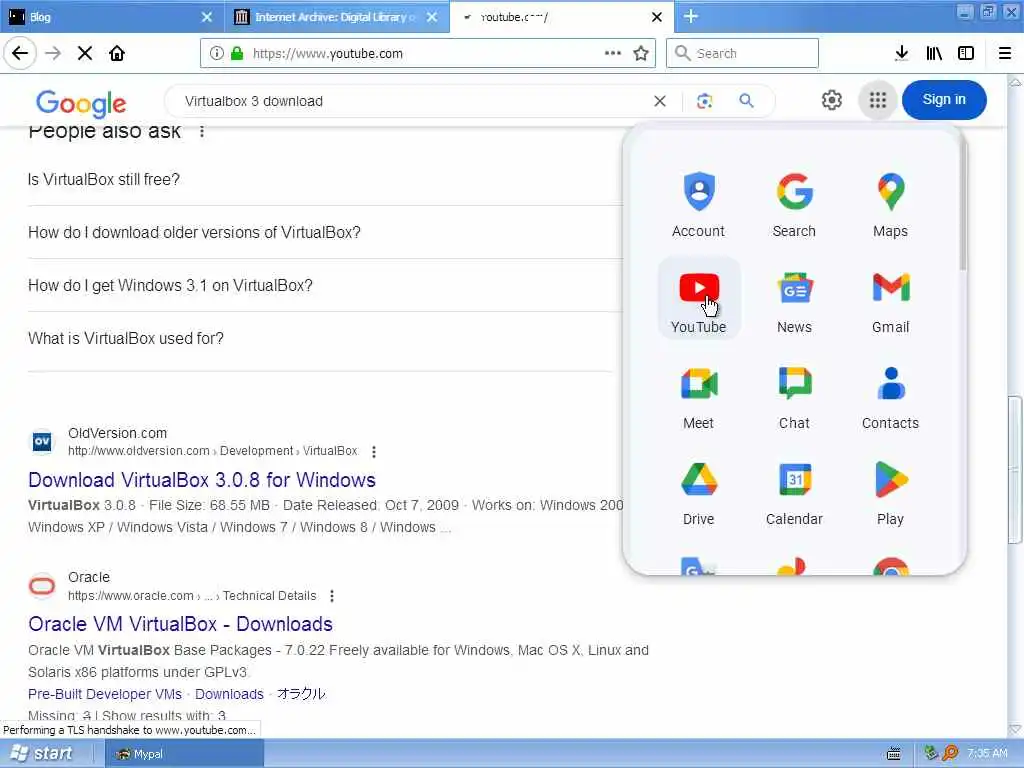
Task: Expand 'Is VirtualBox still free?' question
Action: coord(320,179)
